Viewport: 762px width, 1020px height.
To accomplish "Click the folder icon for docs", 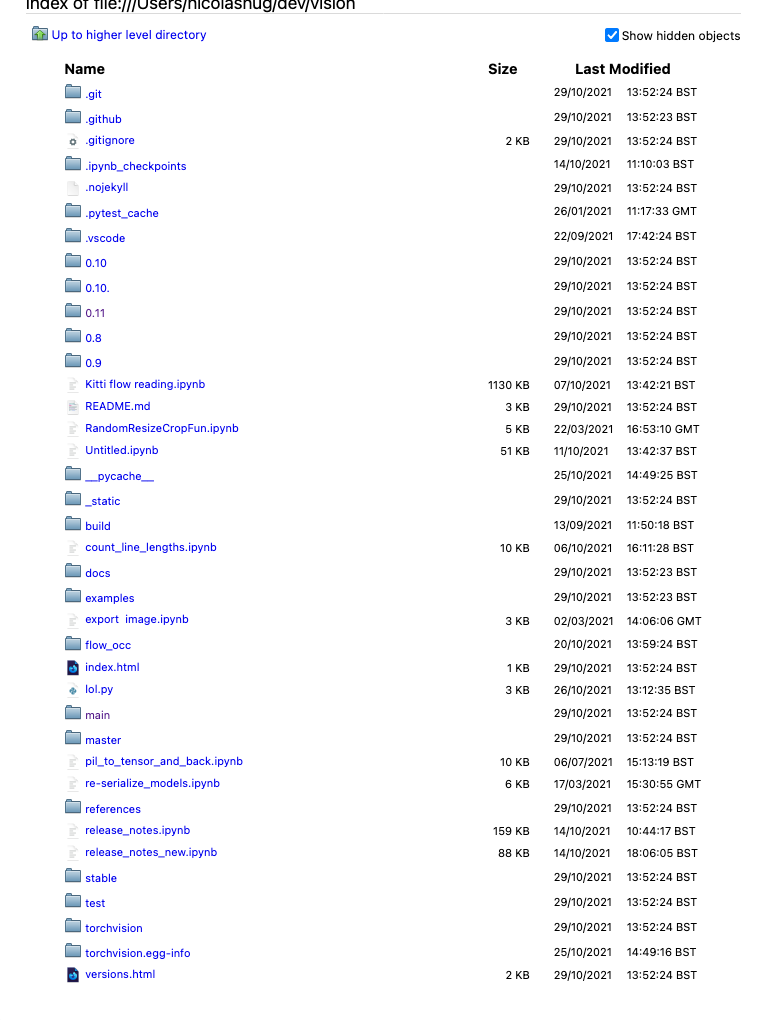I will pos(73,570).
